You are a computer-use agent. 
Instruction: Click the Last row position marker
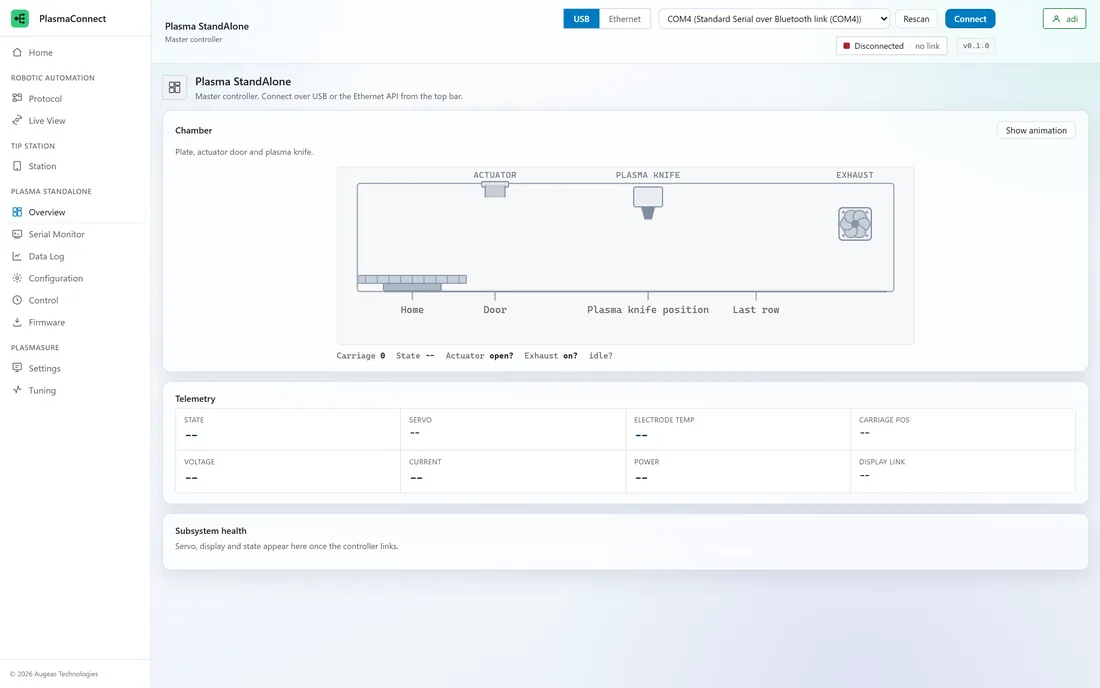point(756,309)
